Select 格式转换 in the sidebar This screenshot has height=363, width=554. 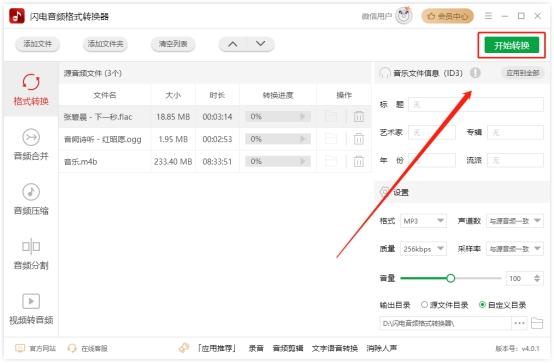31,89
